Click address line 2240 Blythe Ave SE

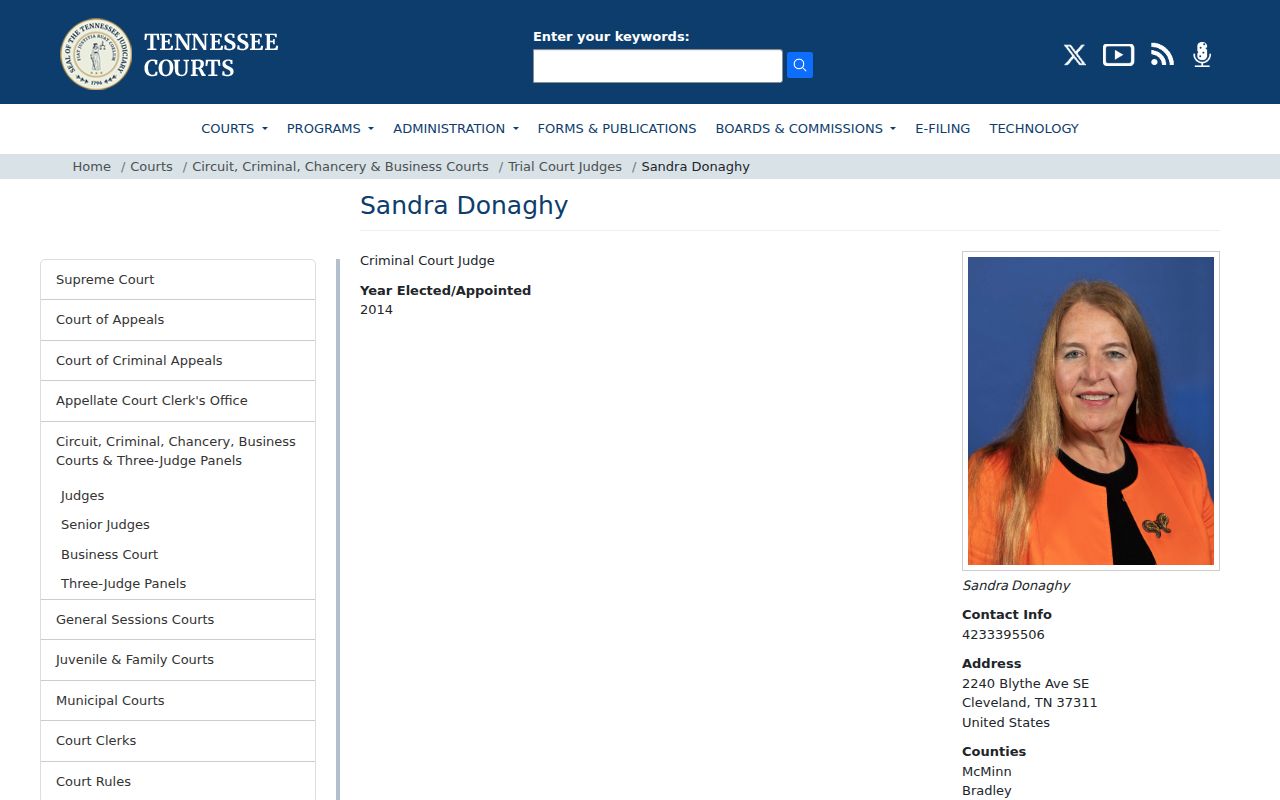pos(1025,684)
